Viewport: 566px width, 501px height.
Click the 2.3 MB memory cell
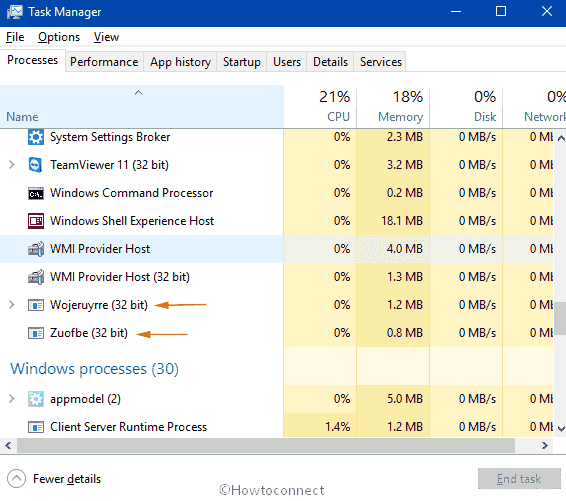[393, 137]
